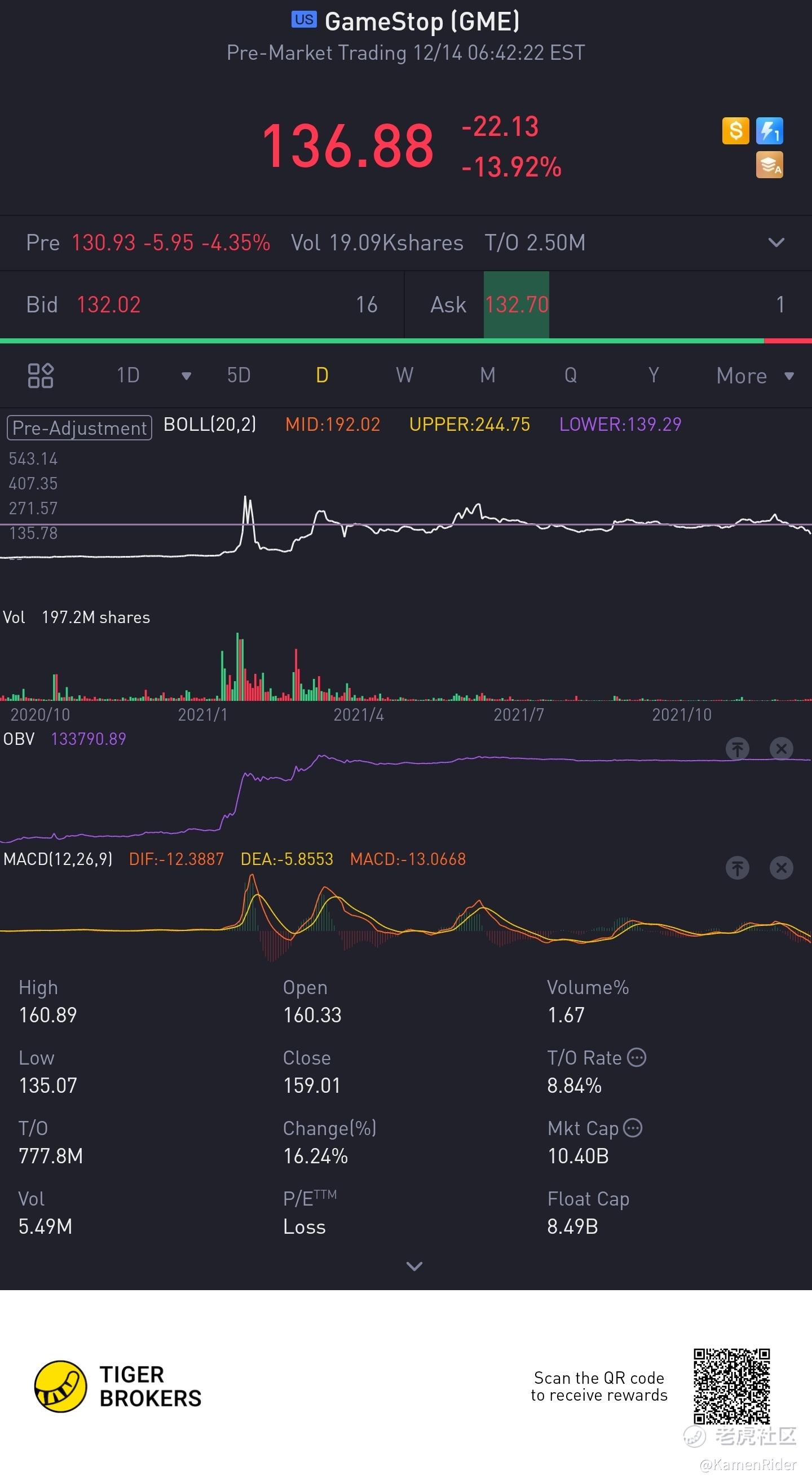Tap the OBV indicator label
The height and width of the screenshot is (1483, 812).
tap(19, 739)
